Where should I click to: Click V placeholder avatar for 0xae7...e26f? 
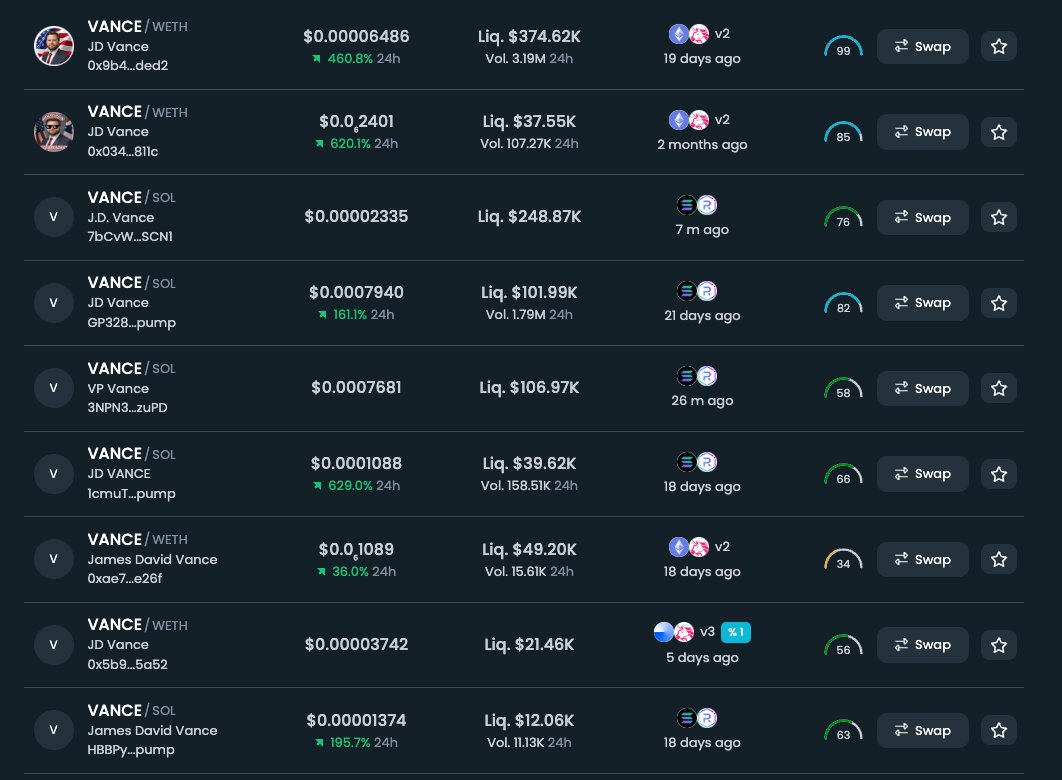[54, 559]
